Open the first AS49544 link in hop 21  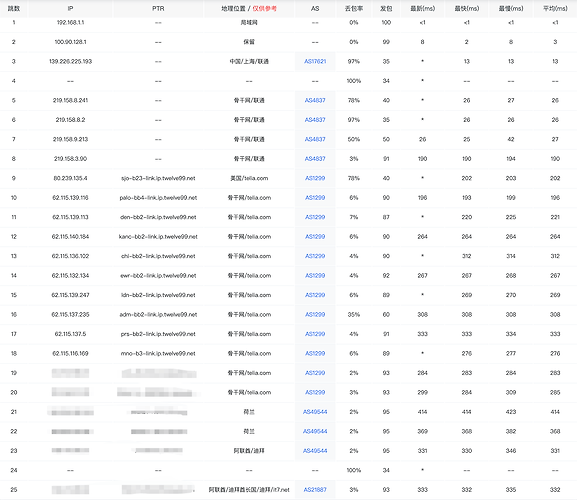tap(315, 412)
